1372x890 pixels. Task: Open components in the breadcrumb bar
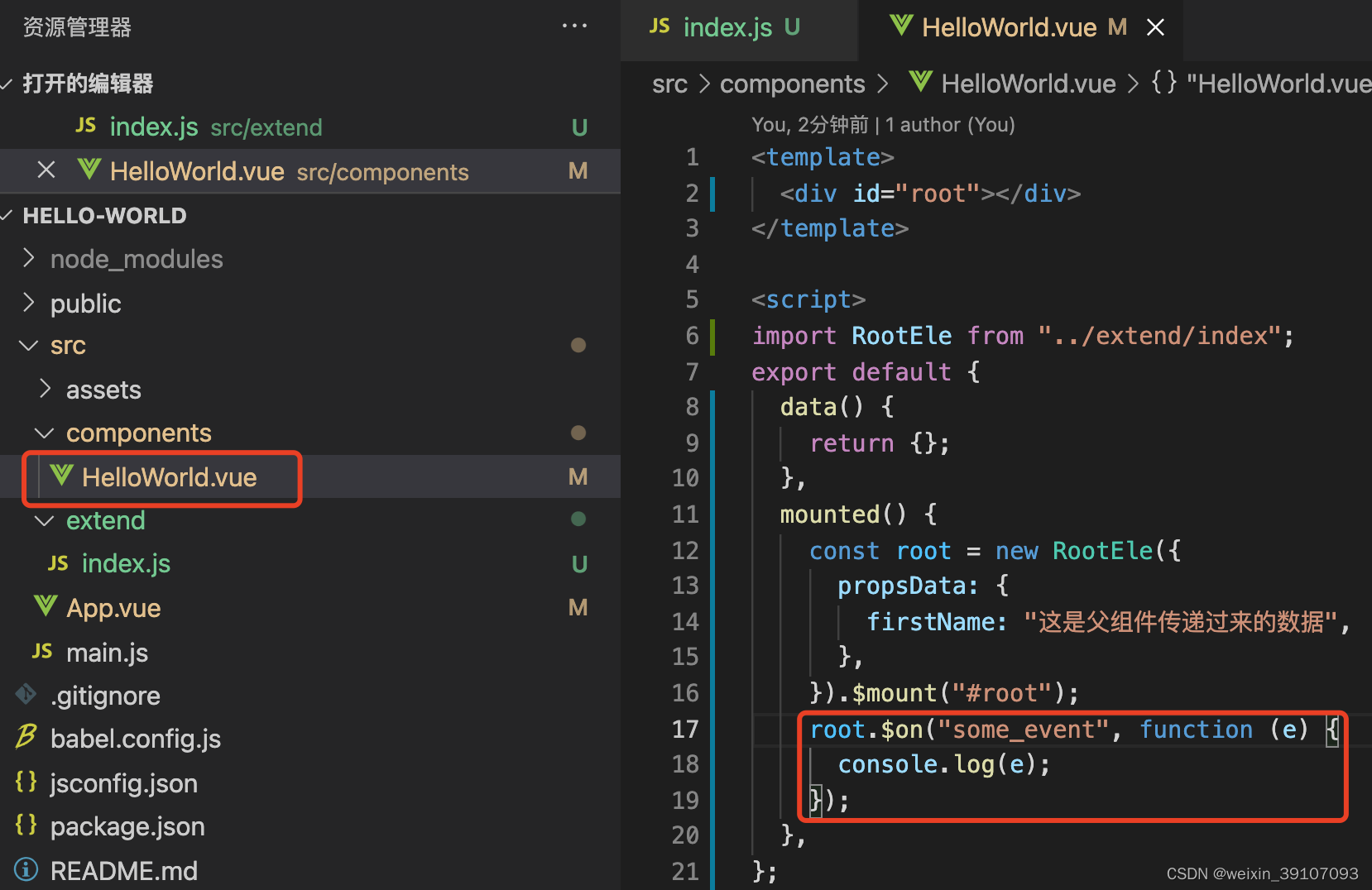(791, 83)
